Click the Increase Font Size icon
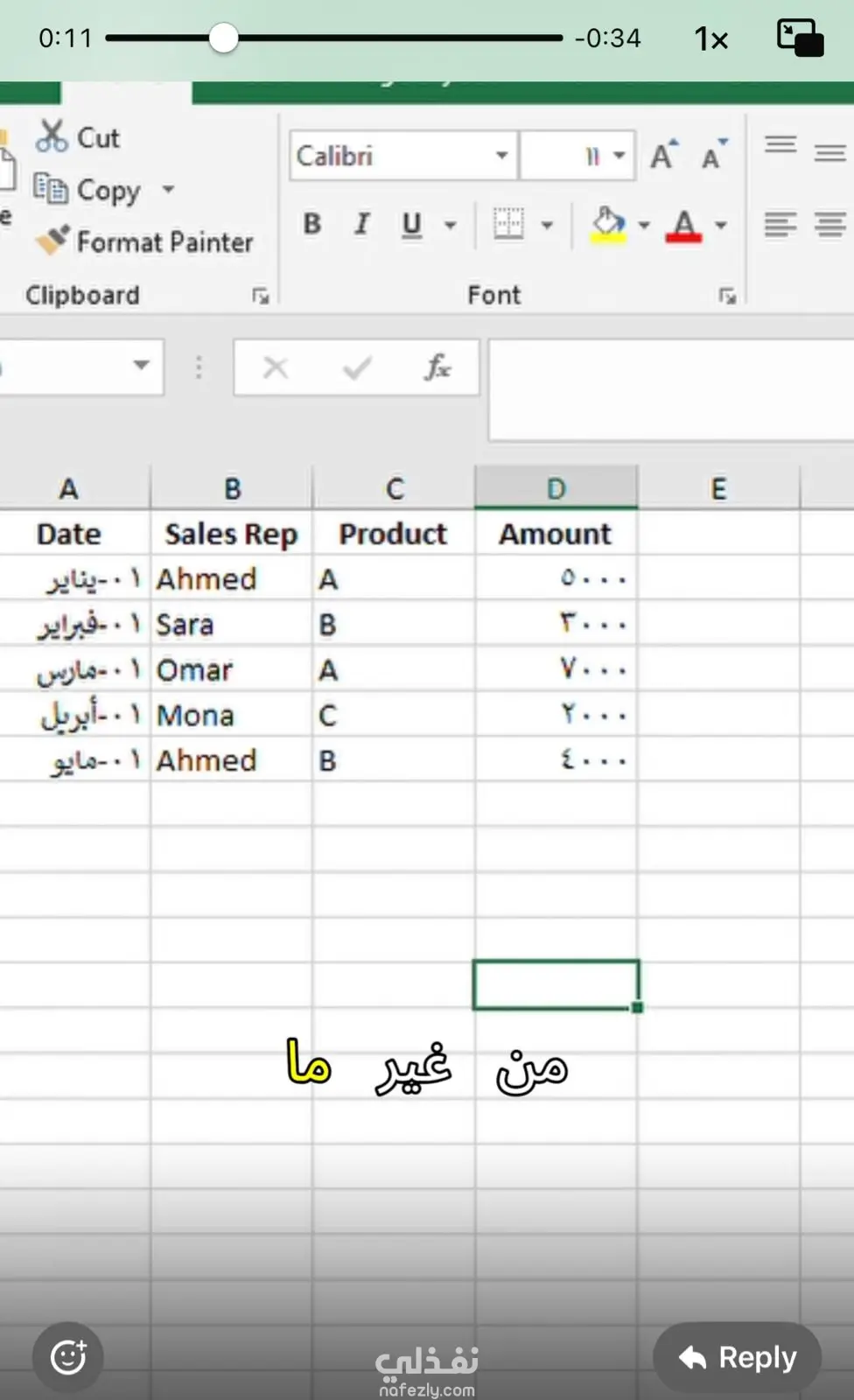 663,155
